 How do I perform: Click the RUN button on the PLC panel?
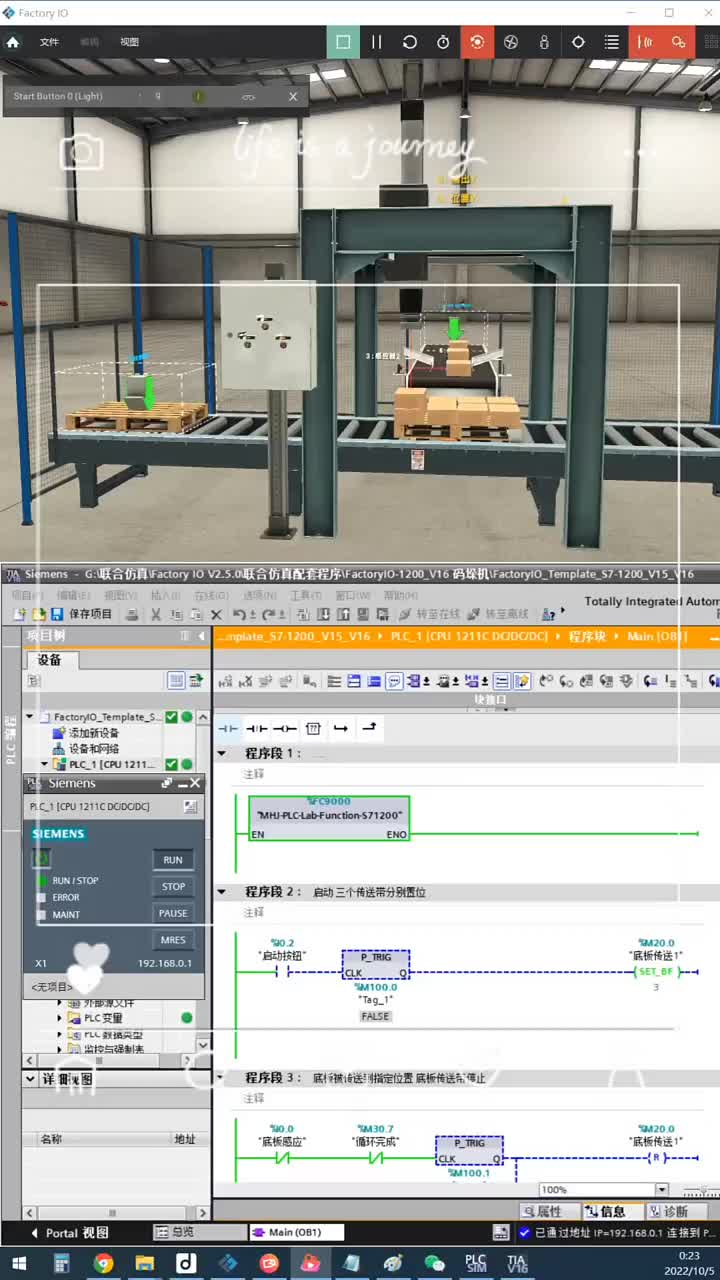click(173, 860)
